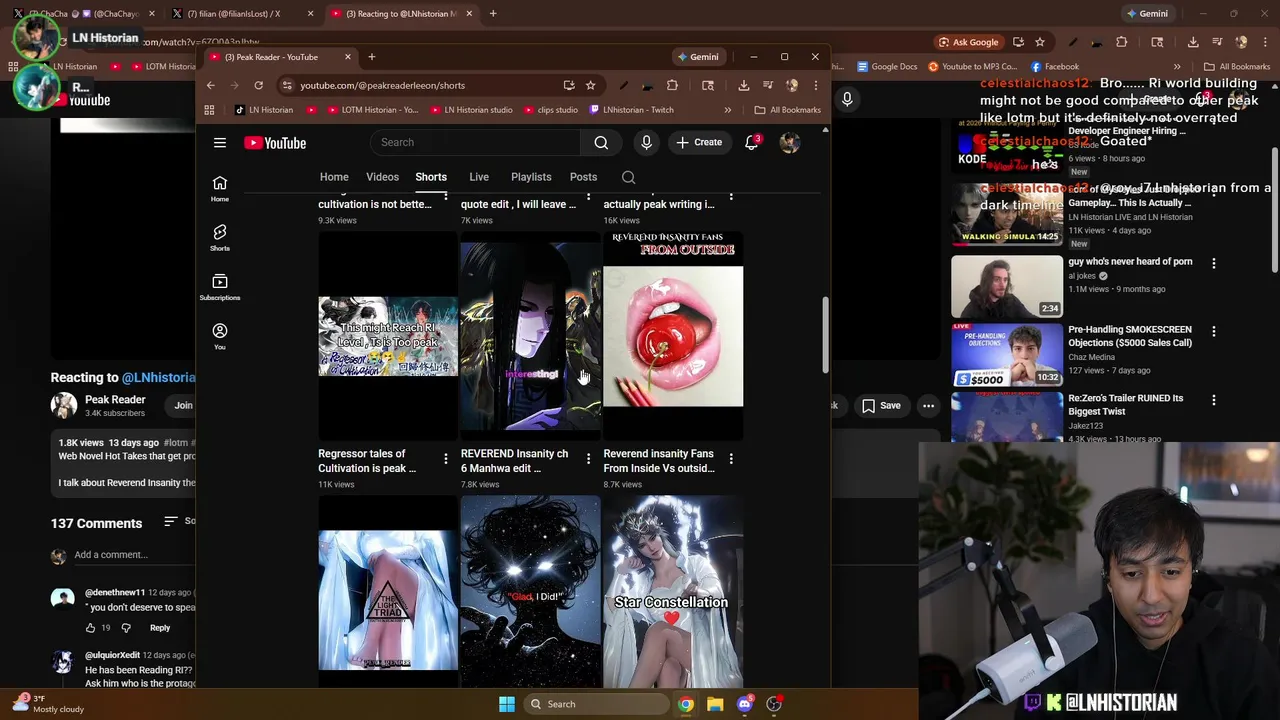Screen dimensions: 1280x720
Task: Open a new tab in front Chrome window
Action: pos(371,57)
